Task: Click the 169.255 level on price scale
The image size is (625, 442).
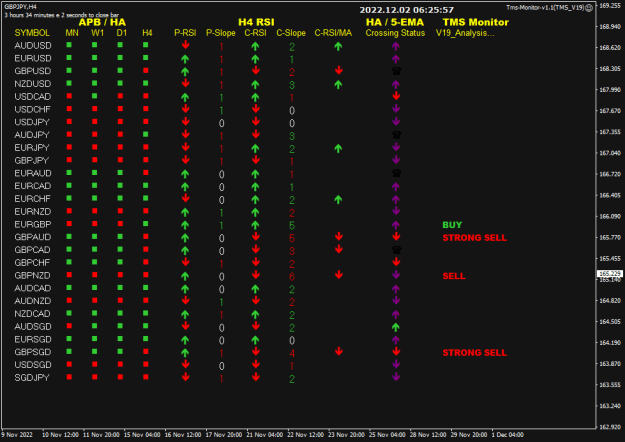Action: coord(610,6)
